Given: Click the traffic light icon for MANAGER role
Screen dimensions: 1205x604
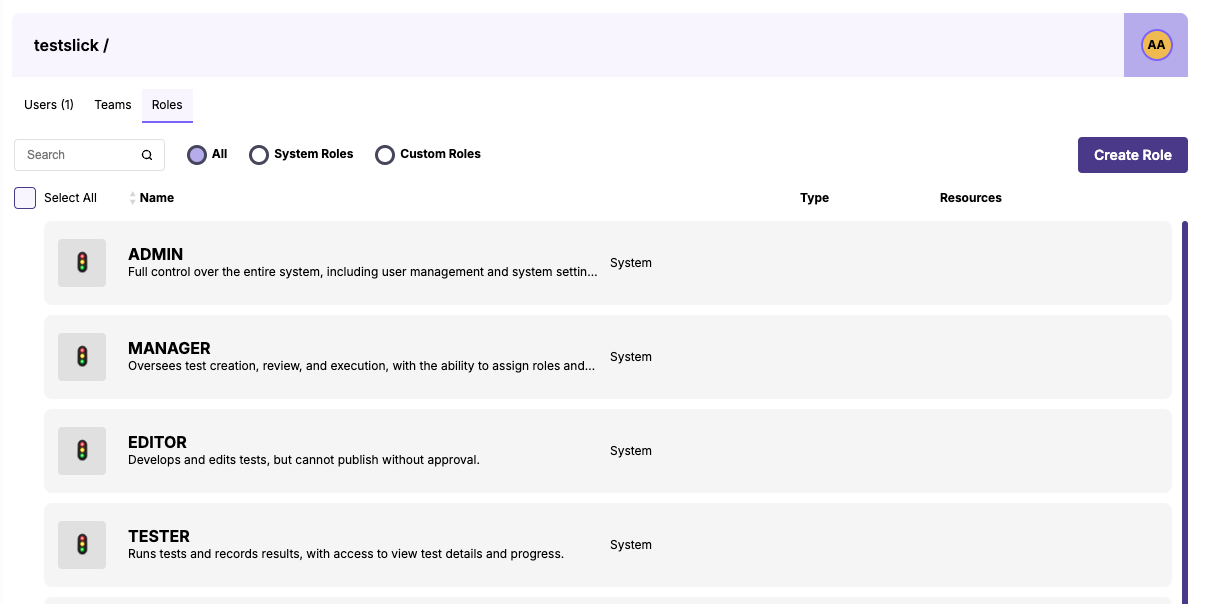Looking at the screenshot, I should click(x=82, y=357).
